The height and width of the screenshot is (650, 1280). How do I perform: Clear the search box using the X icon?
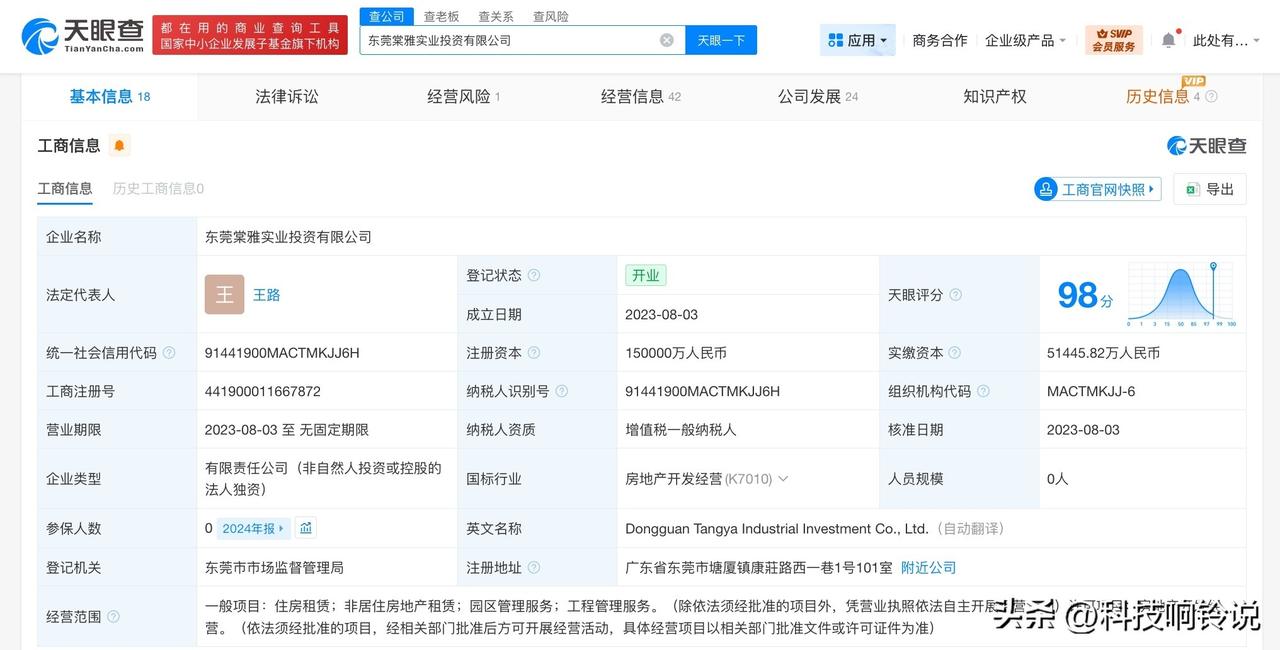[x=666, y=39]
